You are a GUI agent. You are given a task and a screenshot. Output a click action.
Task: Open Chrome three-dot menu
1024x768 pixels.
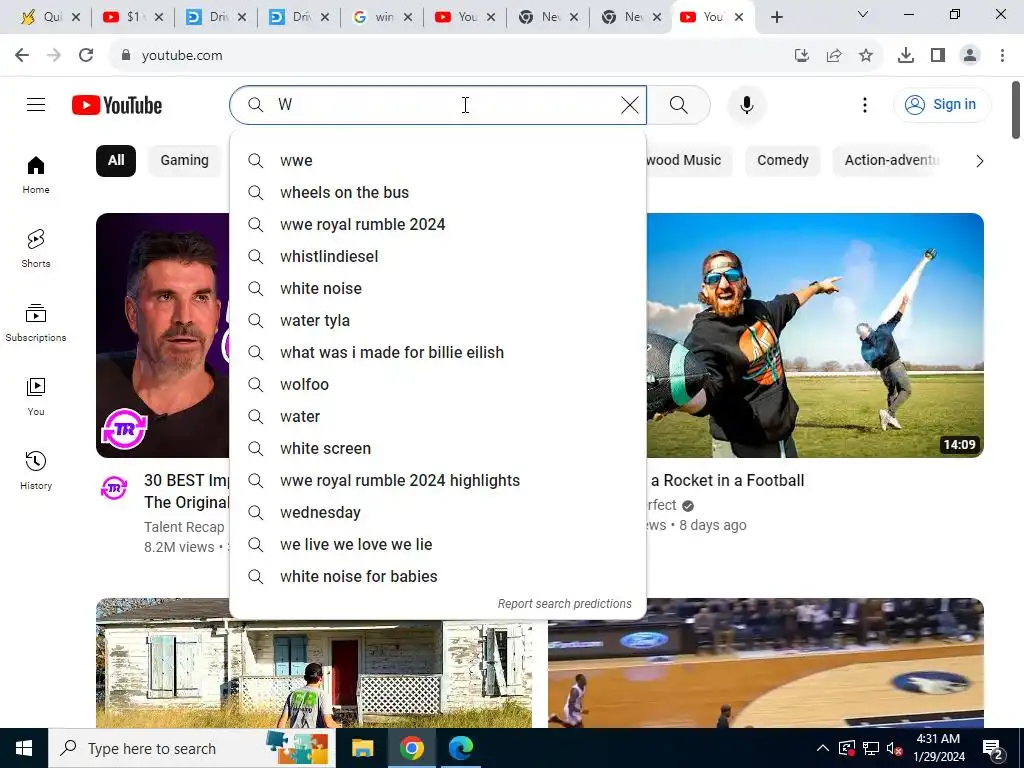[1002, 56]
